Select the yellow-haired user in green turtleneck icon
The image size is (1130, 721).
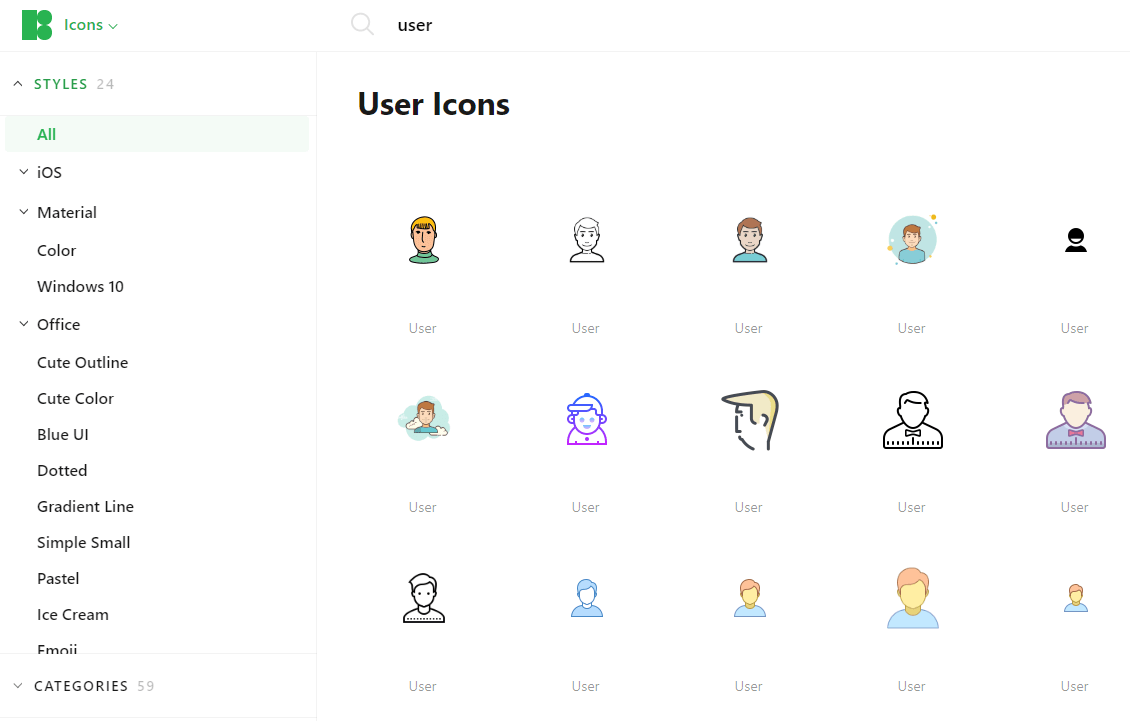[x=424, y=239]
